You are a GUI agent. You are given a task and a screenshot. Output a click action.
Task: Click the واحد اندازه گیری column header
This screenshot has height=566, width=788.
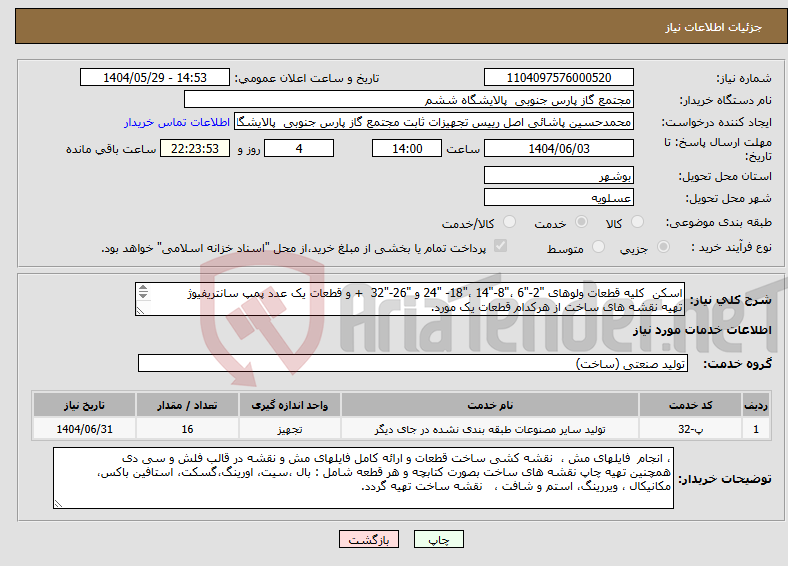click(x=289, y=405)
